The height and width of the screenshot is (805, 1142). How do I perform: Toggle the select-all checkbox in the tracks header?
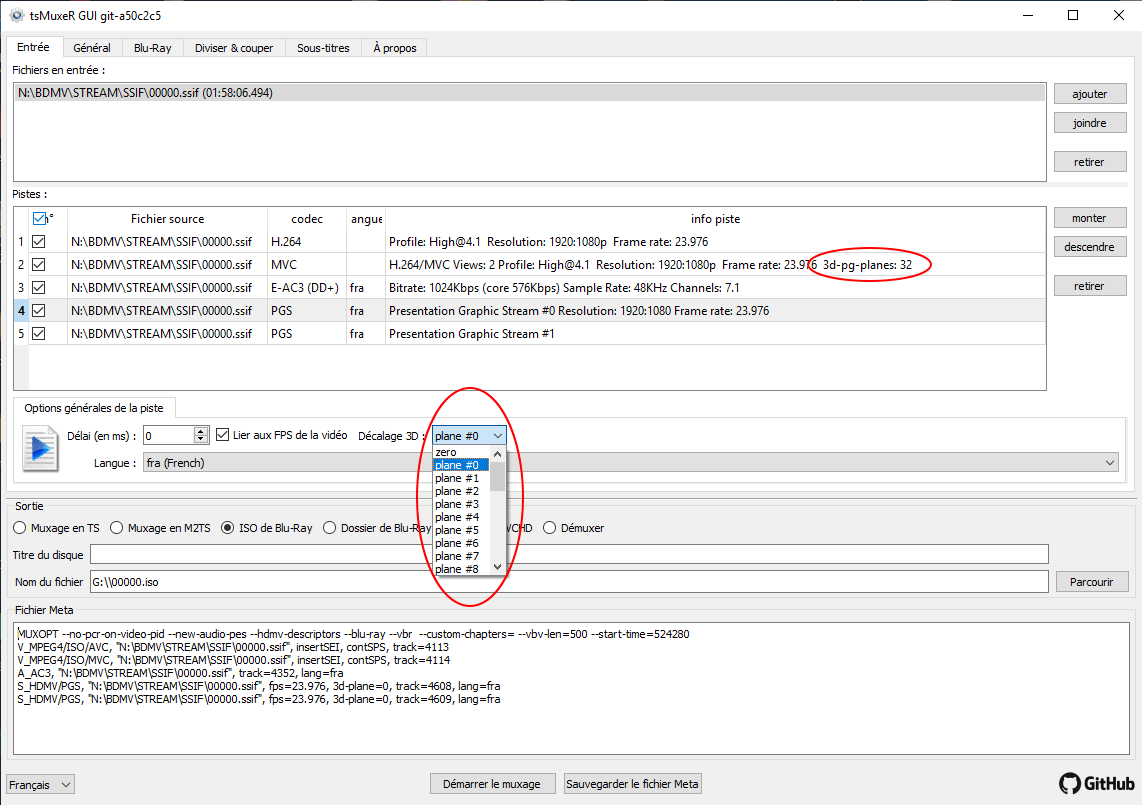(x=39, y=219)
